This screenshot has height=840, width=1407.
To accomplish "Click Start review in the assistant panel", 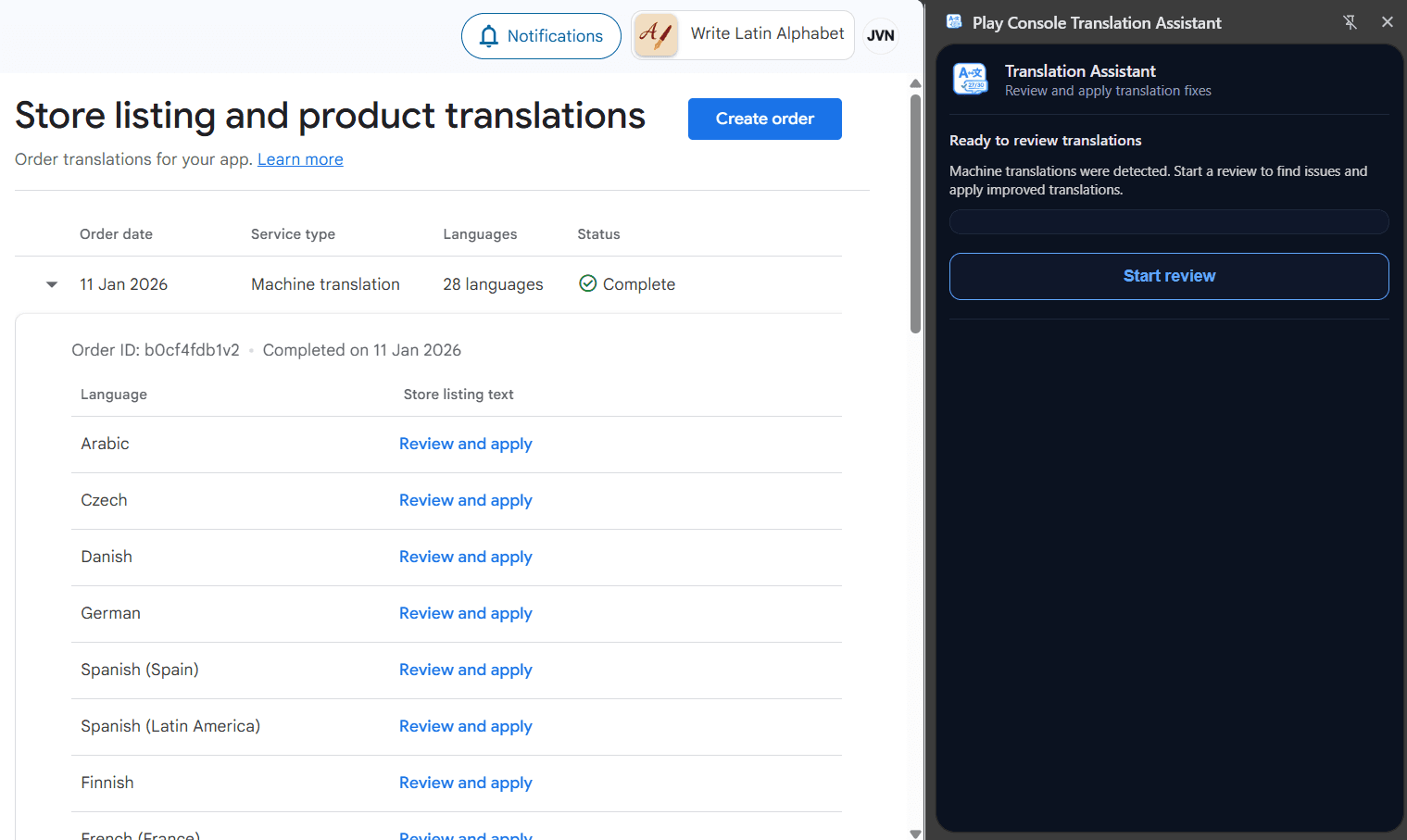I will [x=1168, y=276].
